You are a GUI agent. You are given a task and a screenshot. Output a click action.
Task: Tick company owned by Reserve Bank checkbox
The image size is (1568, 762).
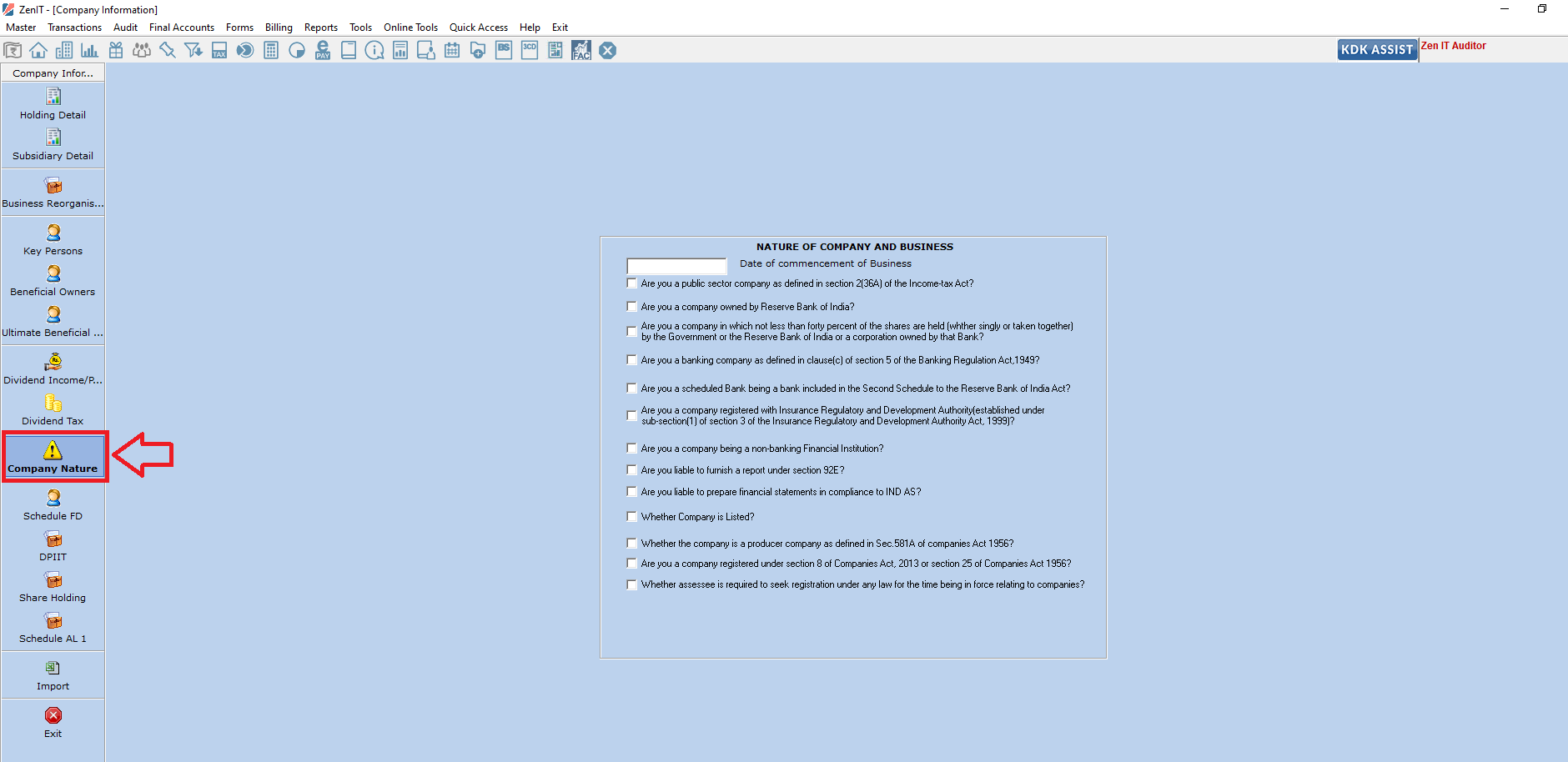coord(632,307)
